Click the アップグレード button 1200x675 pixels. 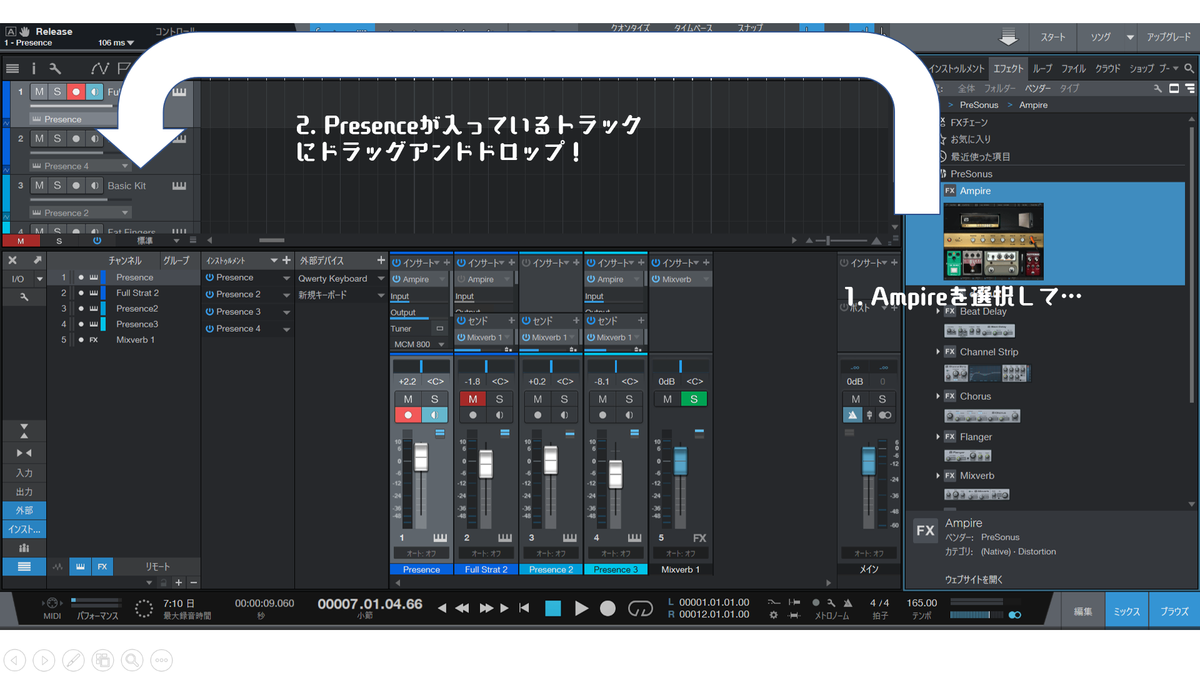coord(1169,37)
